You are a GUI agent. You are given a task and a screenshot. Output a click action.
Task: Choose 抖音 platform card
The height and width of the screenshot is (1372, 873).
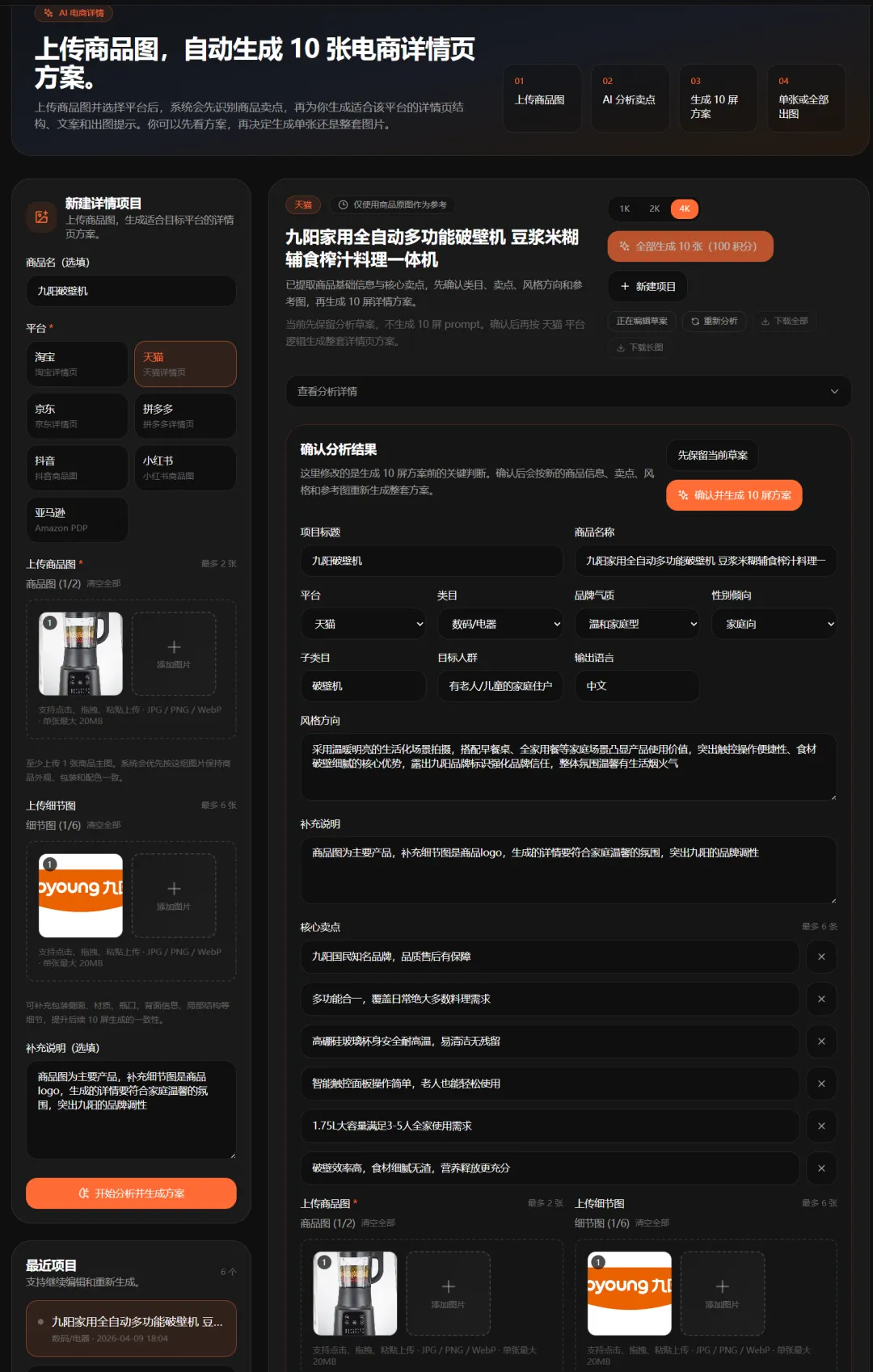point(77,468)
